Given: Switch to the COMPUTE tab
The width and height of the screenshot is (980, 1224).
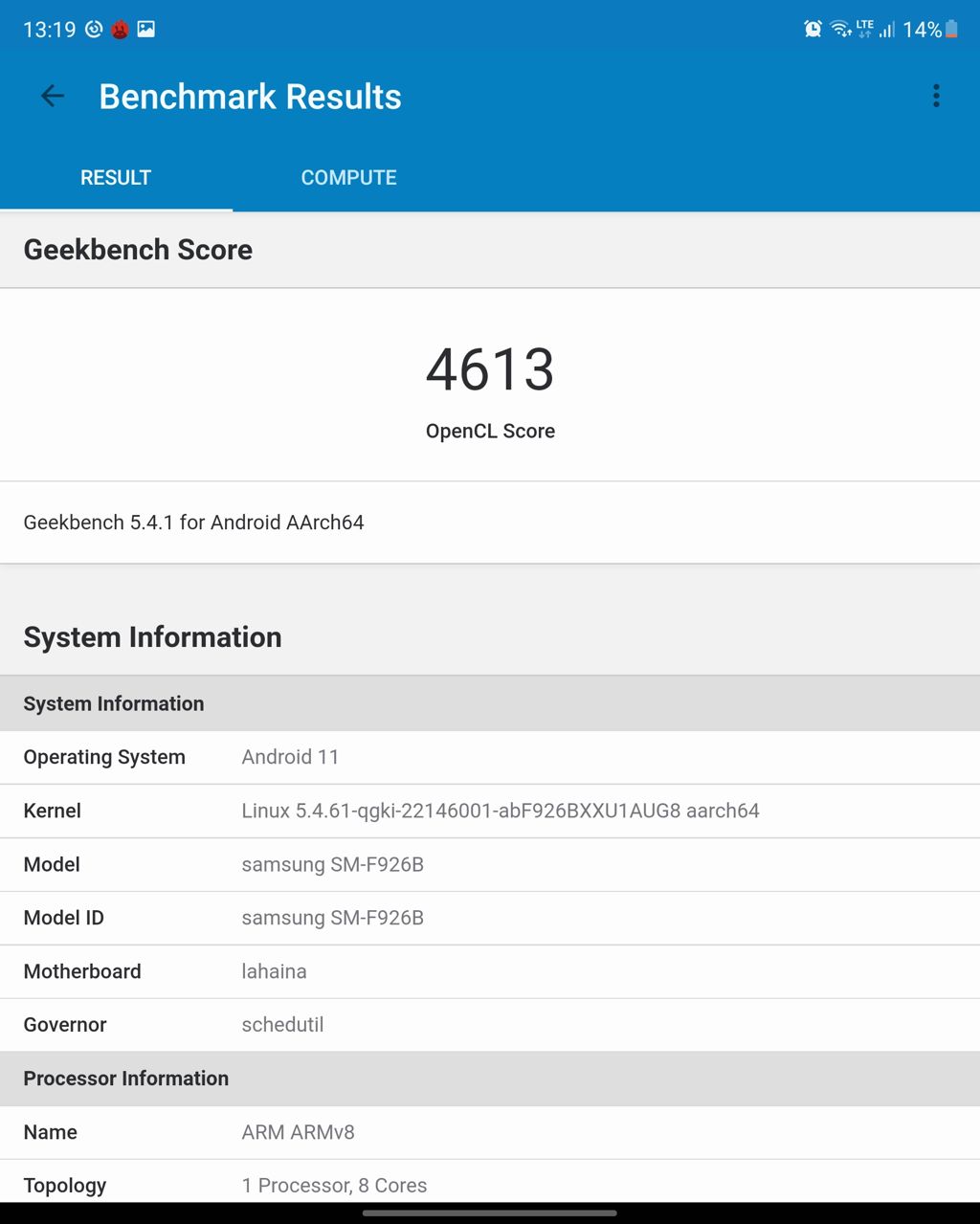Looking at the screenshot, I should (348, 177).
